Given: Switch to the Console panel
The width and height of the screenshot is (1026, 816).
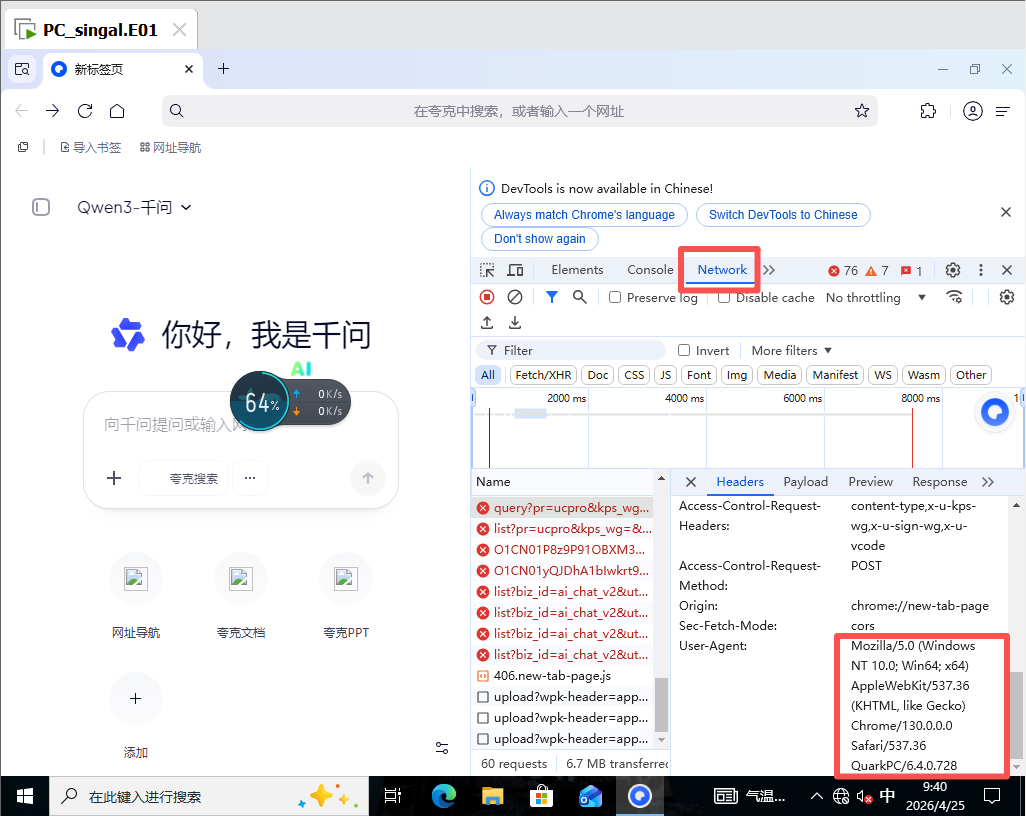Looking at the screenshot, I should tap(650, 270).
